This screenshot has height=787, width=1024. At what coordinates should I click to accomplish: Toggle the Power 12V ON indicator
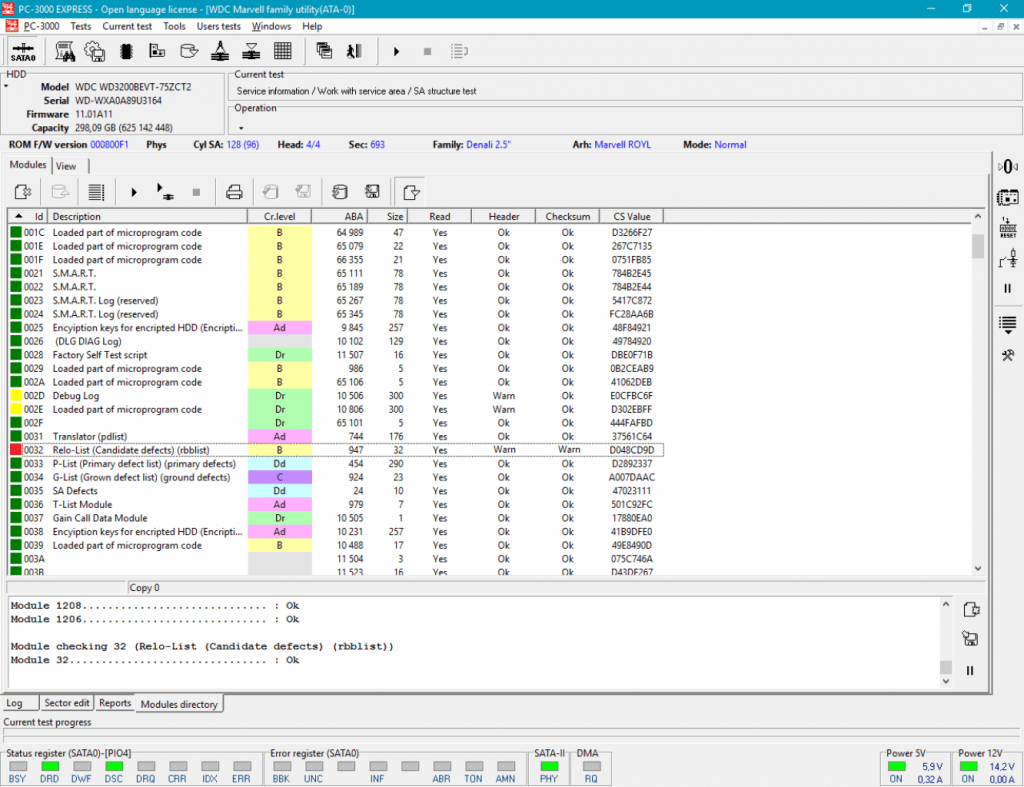click(968, 767)
